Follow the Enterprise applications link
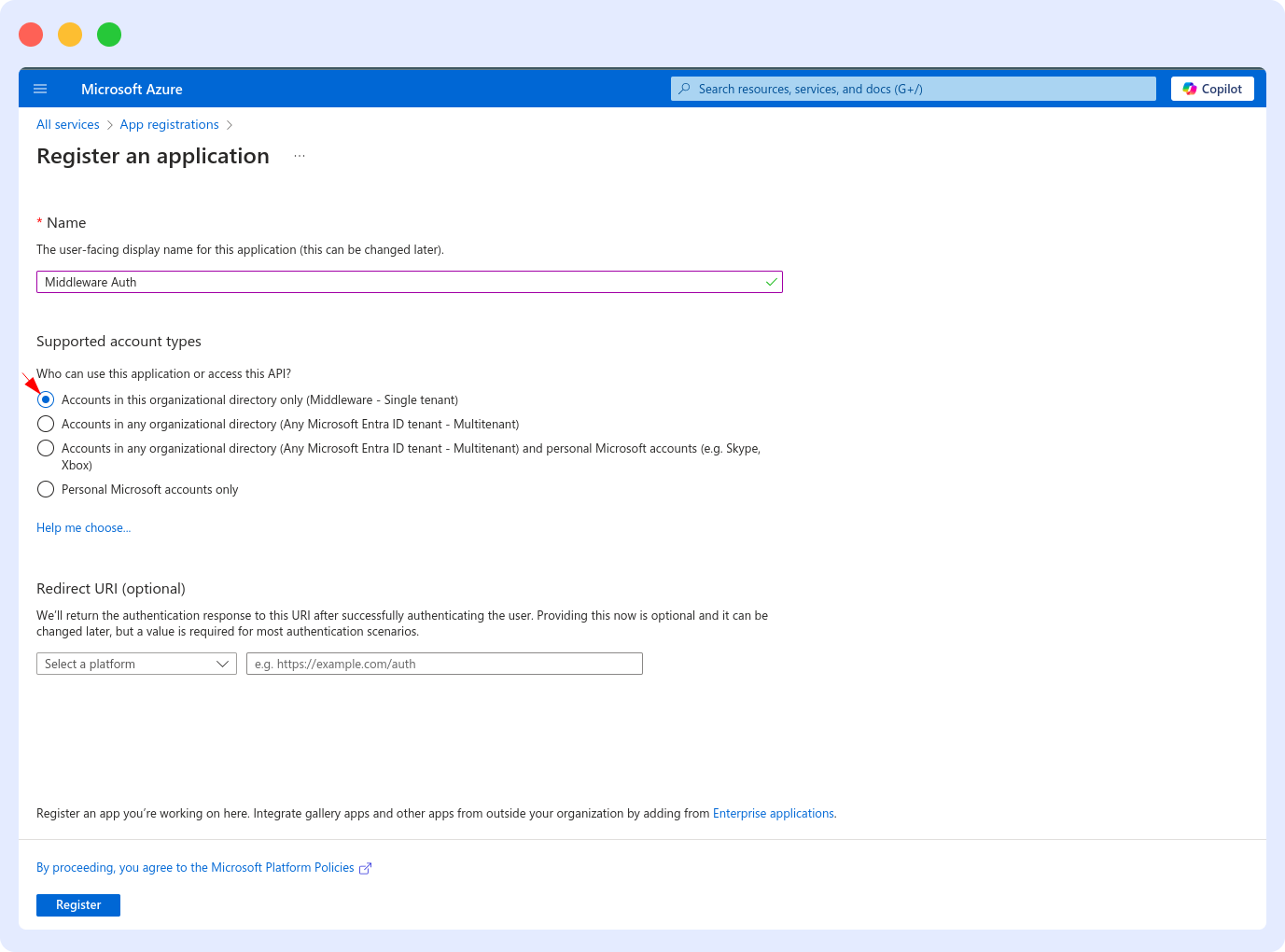 (773, 813)
